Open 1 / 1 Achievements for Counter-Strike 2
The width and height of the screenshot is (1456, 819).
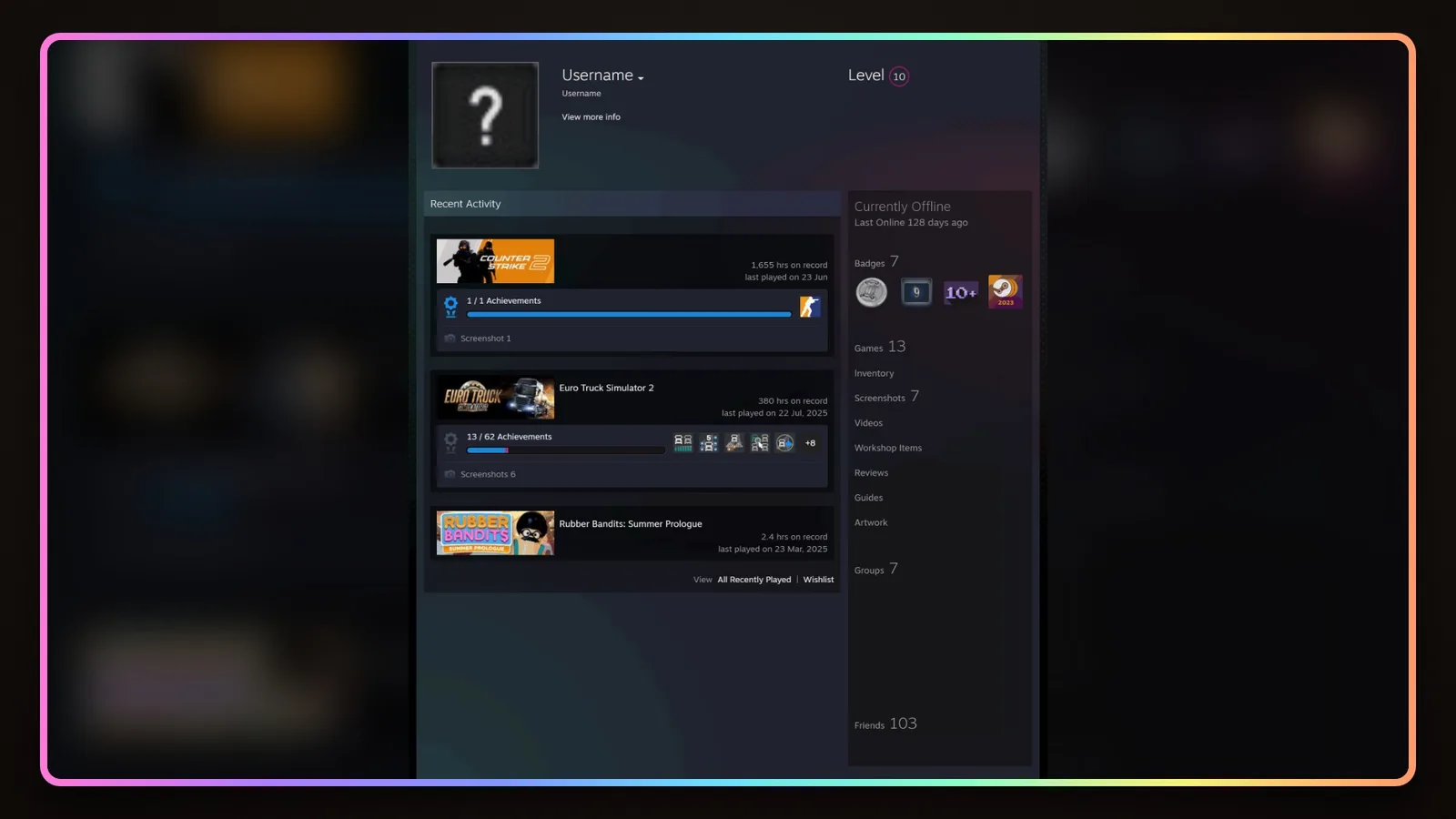point(503,300)
